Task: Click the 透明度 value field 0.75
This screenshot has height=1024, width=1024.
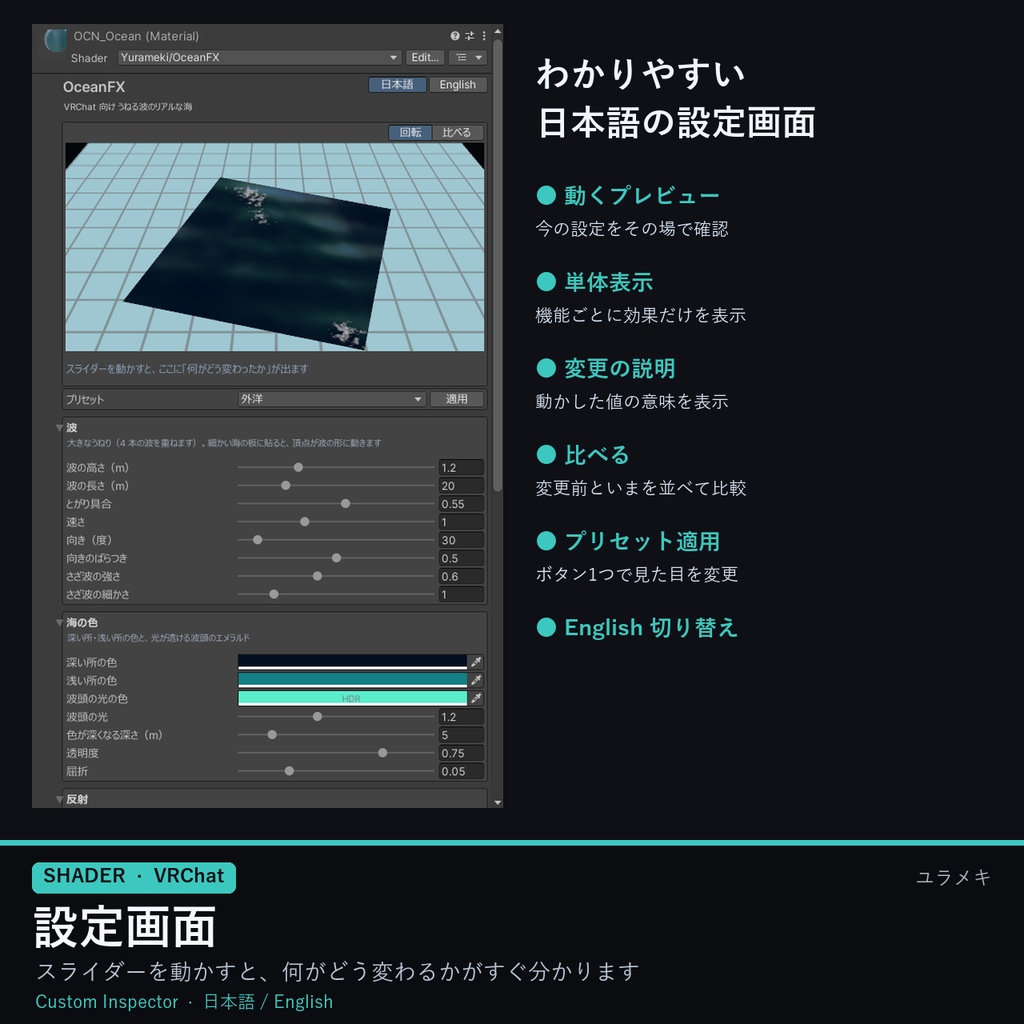Action: point(461,753)
